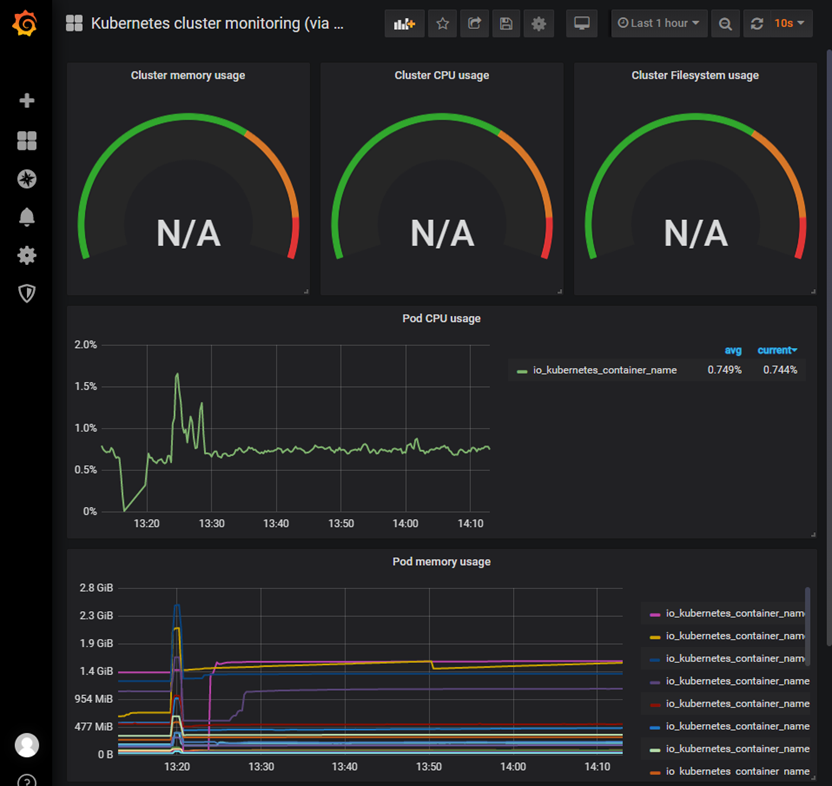Screen dimensions: 832x786
Task: Open the Pod CPU usage panel menu
Action: (x=441, y=318)
